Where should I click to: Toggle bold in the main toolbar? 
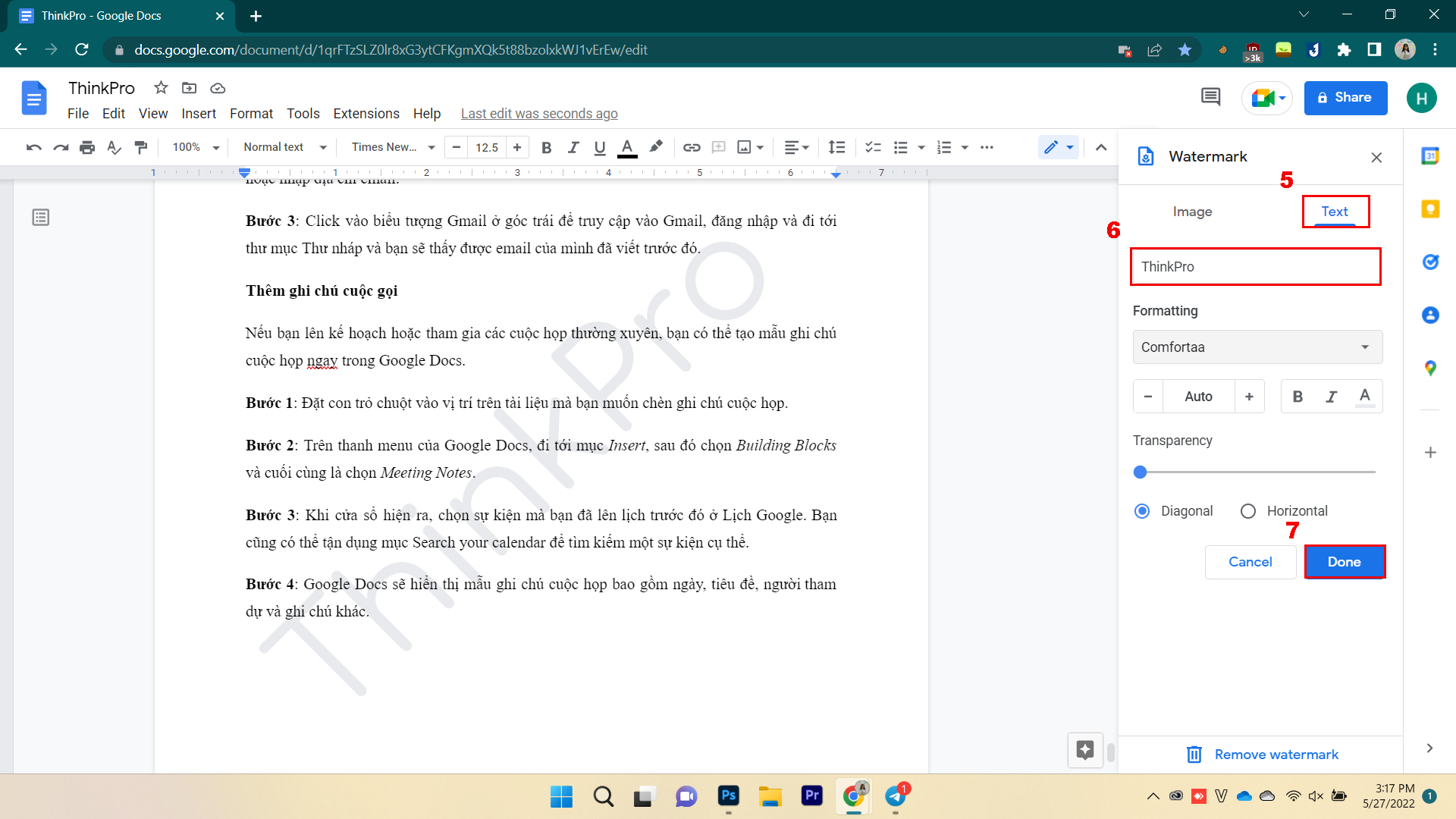(x=546, y=147)
